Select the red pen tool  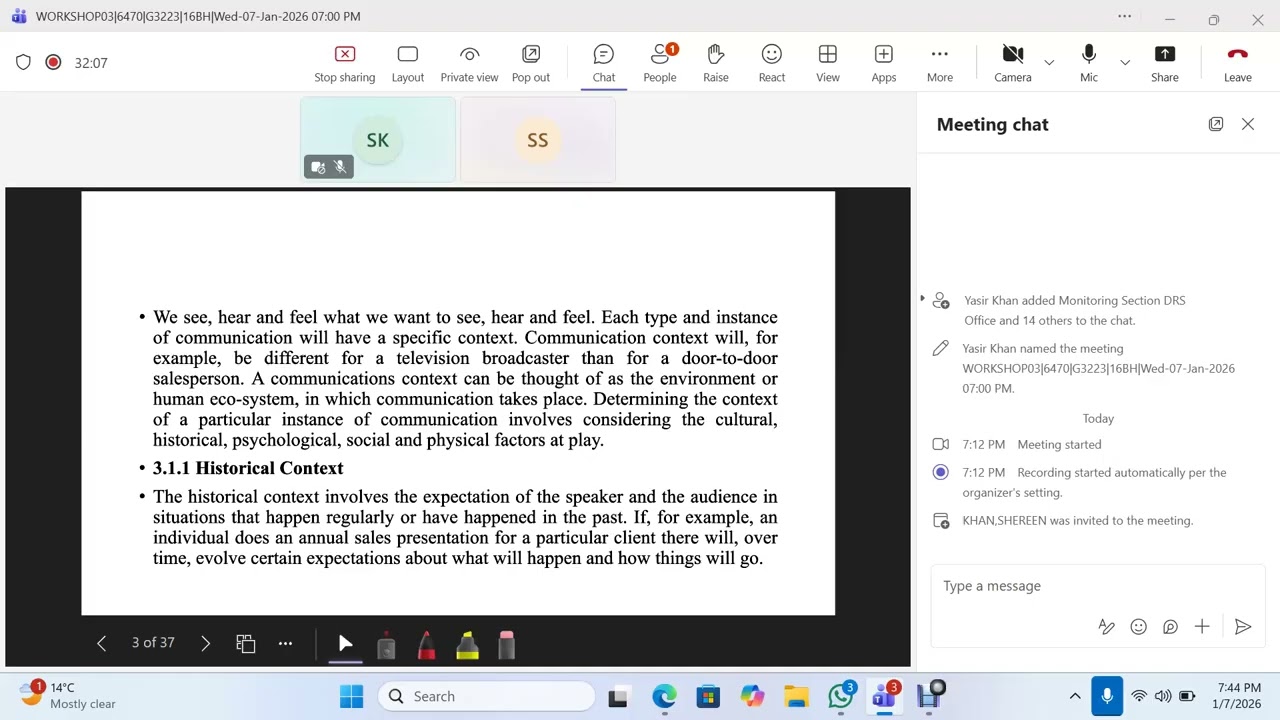426,646
